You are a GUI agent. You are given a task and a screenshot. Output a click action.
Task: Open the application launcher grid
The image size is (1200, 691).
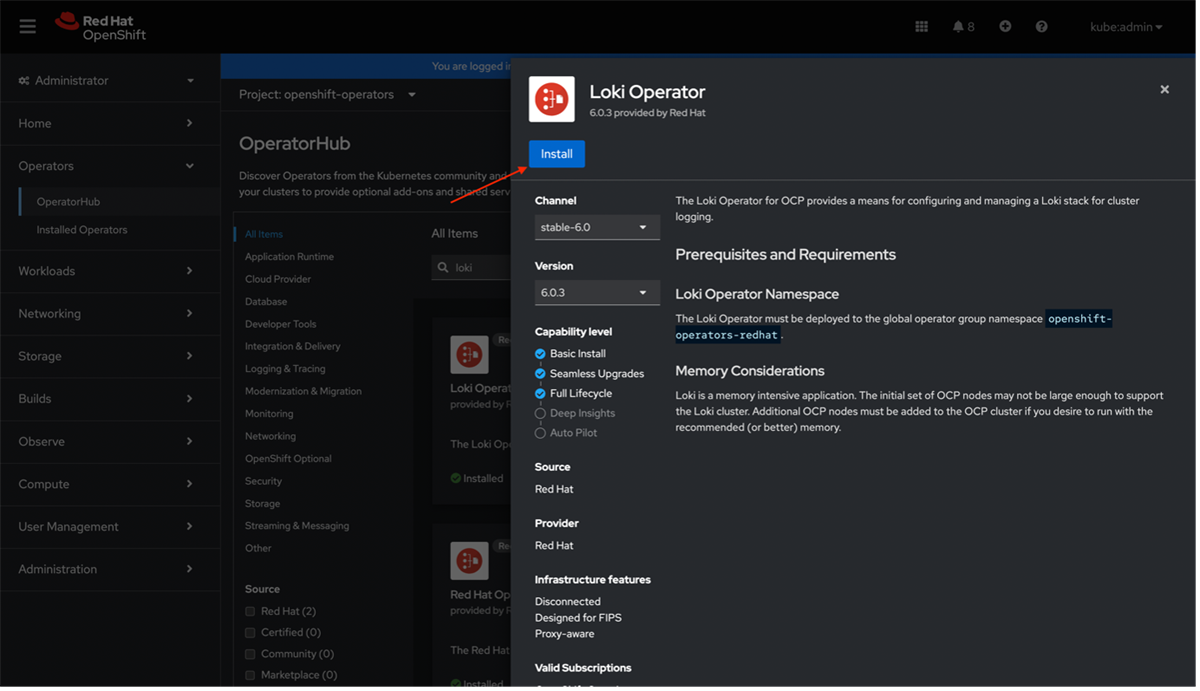click(x=922, y=27)
